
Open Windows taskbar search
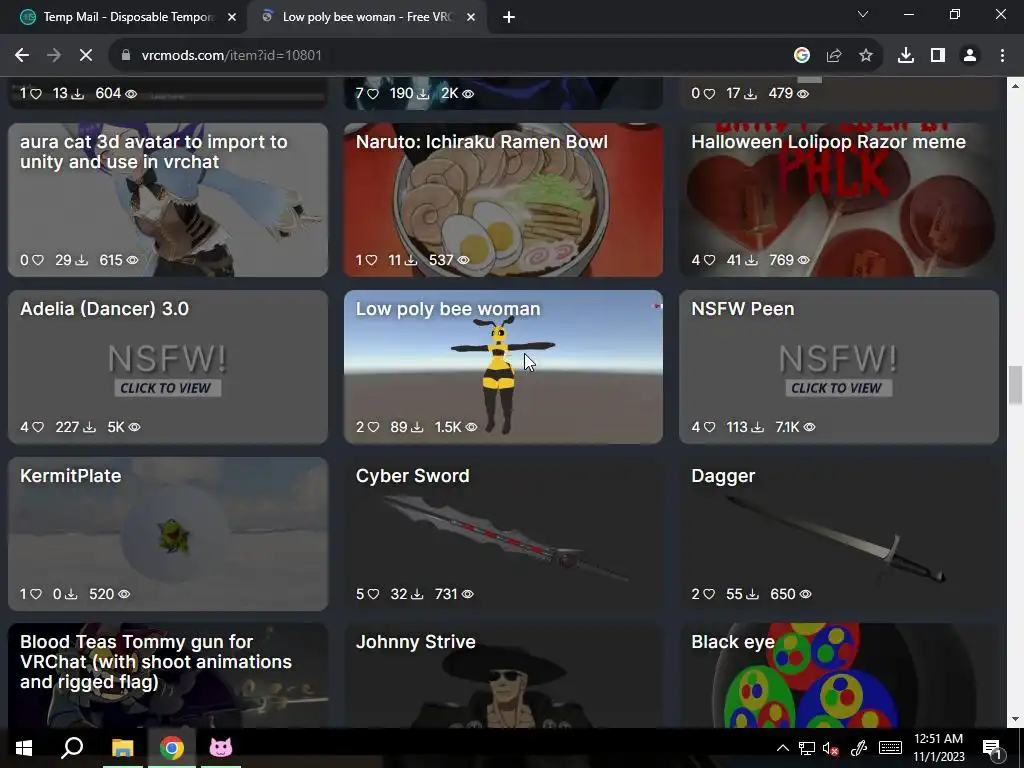click(x=72, y=748)
